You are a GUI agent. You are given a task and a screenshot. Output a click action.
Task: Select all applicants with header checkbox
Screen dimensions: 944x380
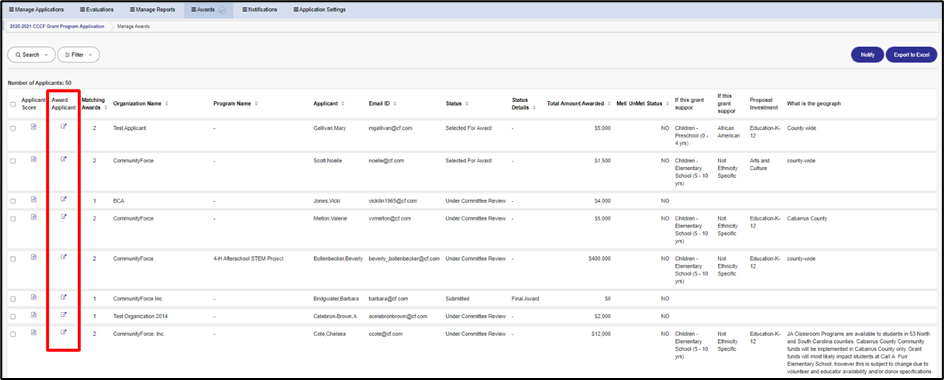click(13, 104)
